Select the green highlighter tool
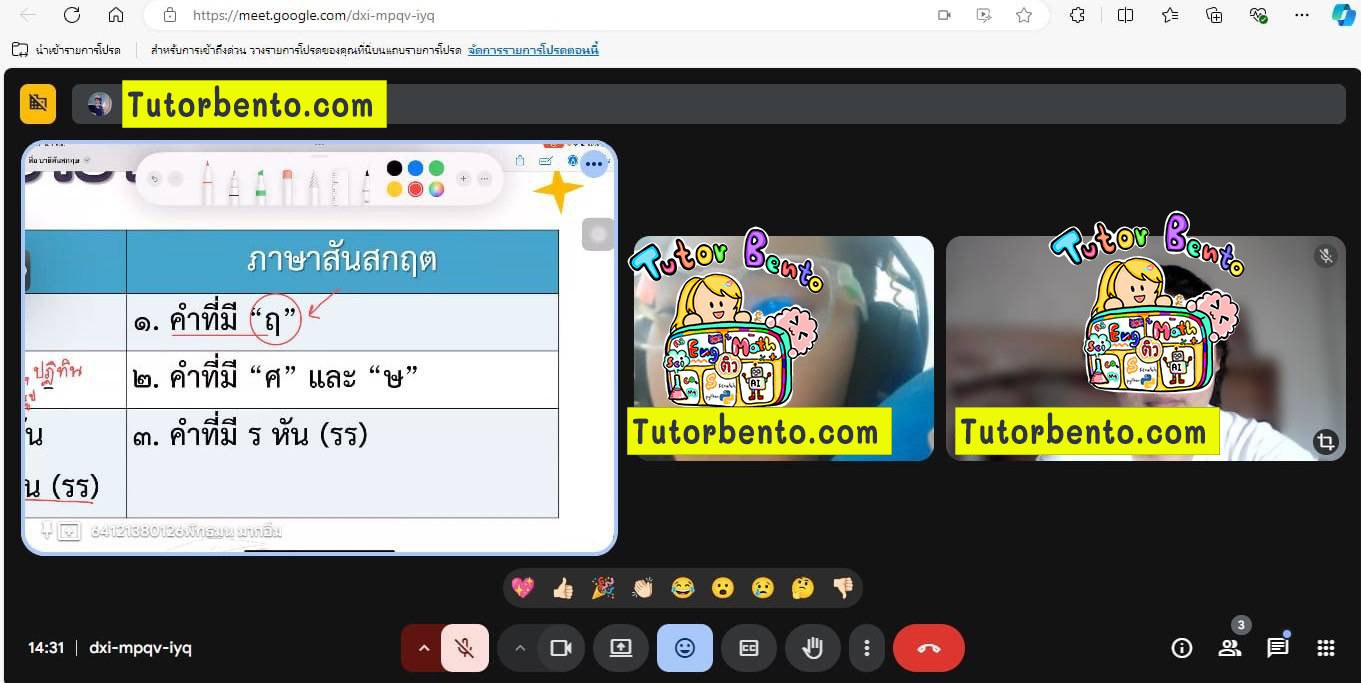This screenshot has width=1361, height=683. click(259, 182)
